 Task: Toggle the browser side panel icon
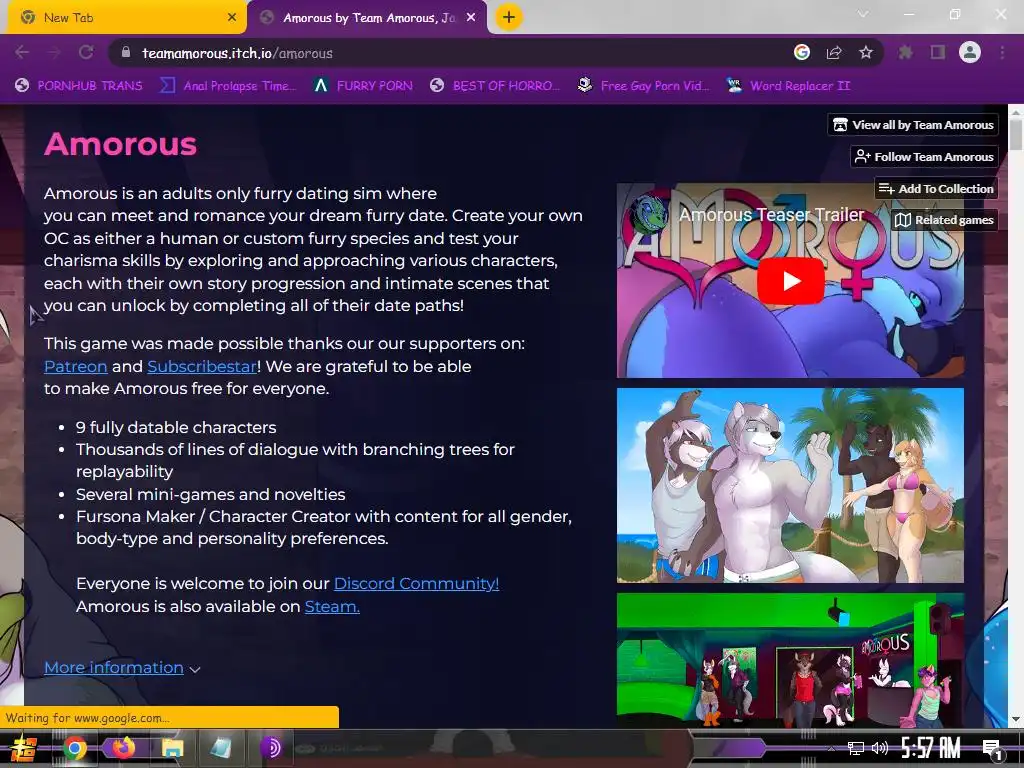(x=938, y=52)
